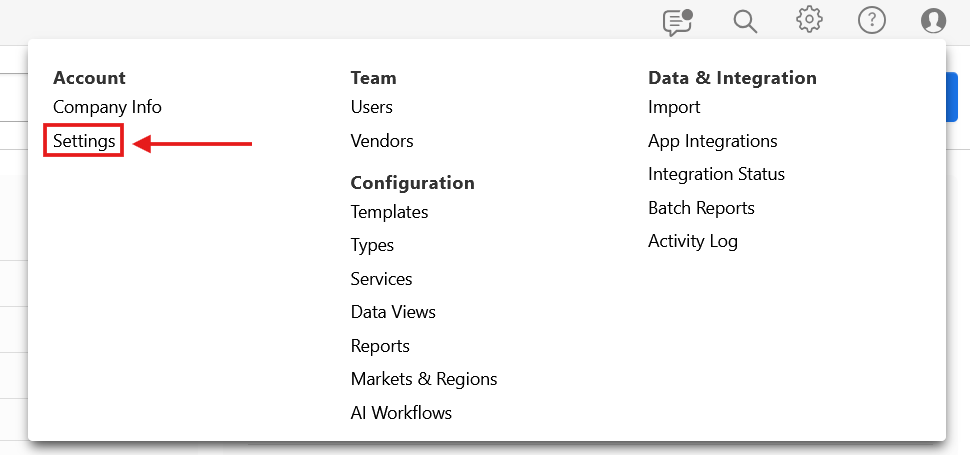View Integration Status

pos(716,174)
